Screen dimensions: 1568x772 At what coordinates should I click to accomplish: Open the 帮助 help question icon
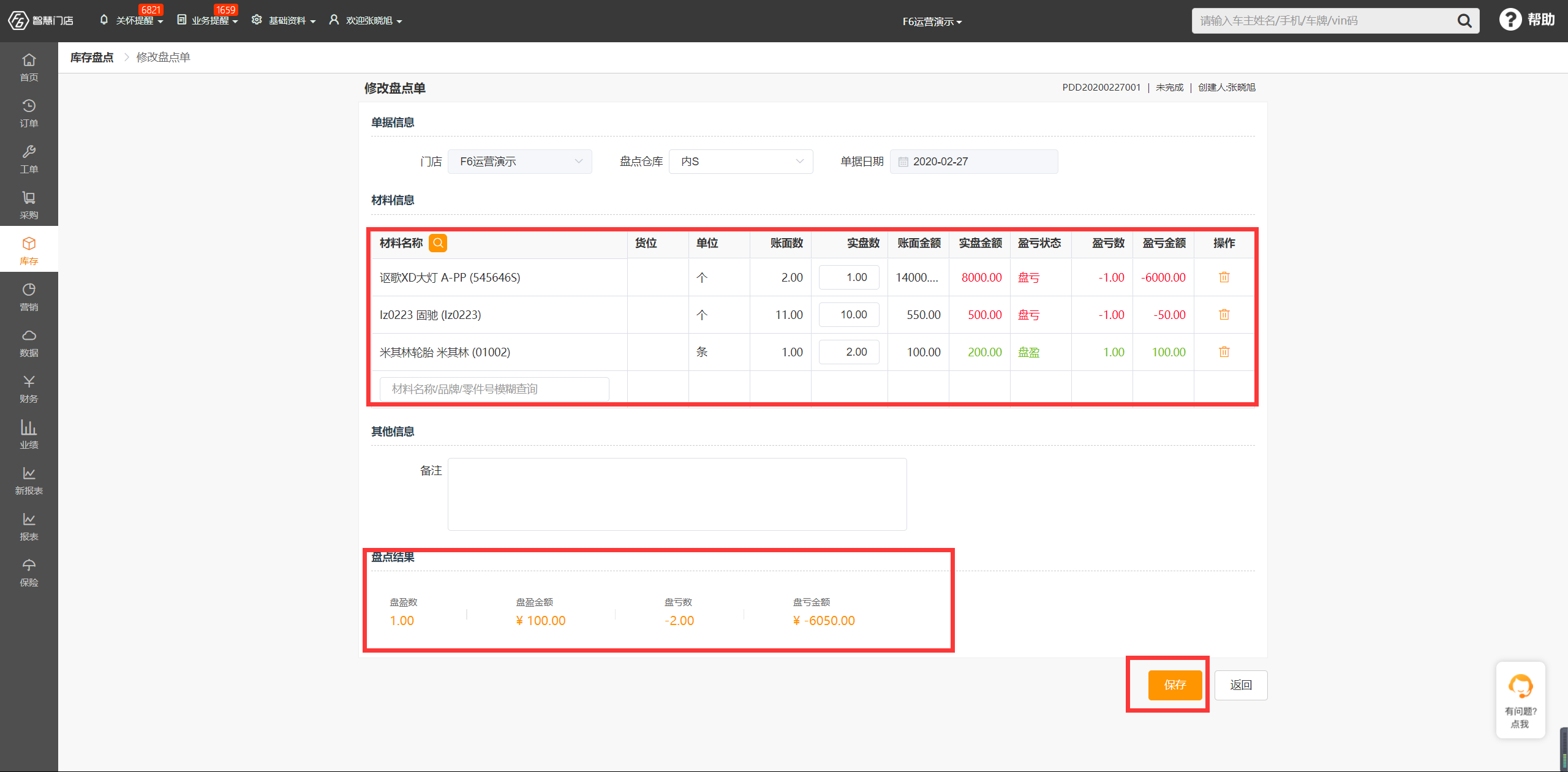coord(1510,20)
